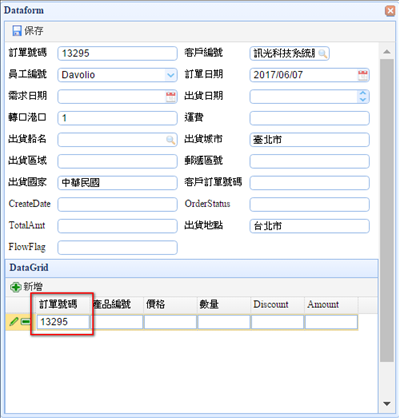Screen dimensions: 399x418
Task: Click the green minus delete row icon
Action: pyautogui.click(x=25, y=322)
